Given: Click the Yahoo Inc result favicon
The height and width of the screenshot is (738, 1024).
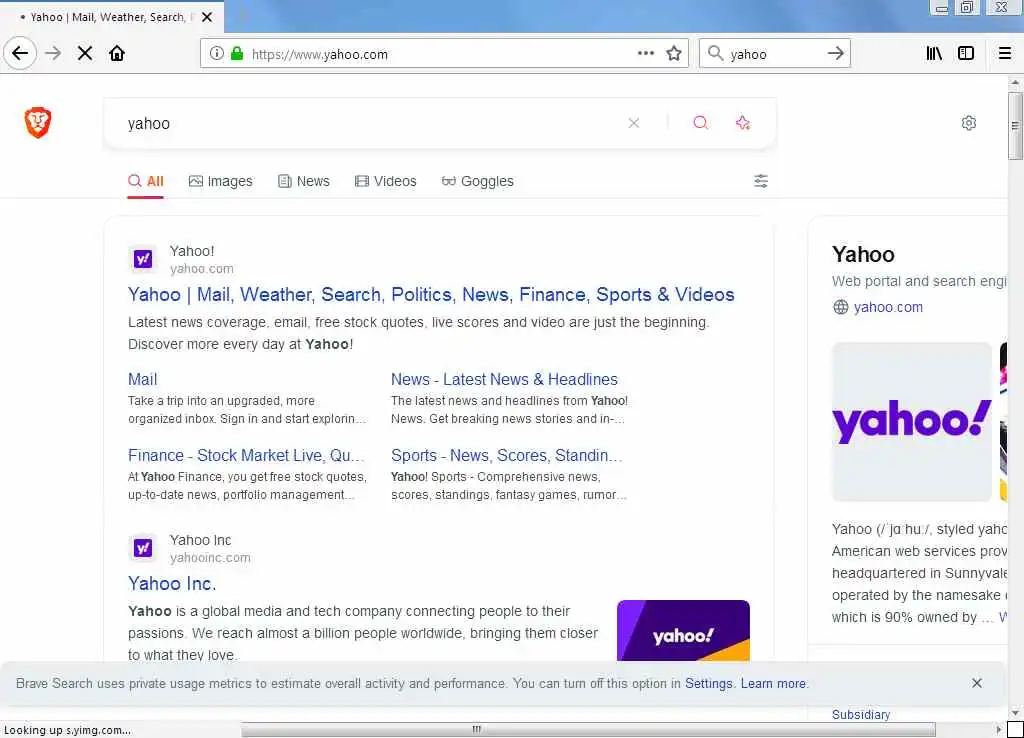Looking at the screenshot, I should tap(143, 548).
